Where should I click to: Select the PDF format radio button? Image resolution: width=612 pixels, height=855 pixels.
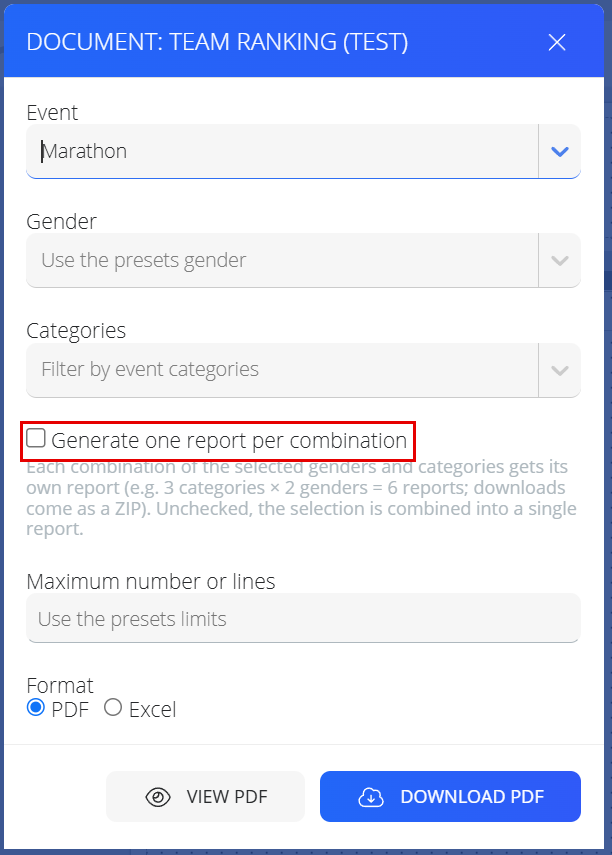pyautogui.click(x=36, y=708)
